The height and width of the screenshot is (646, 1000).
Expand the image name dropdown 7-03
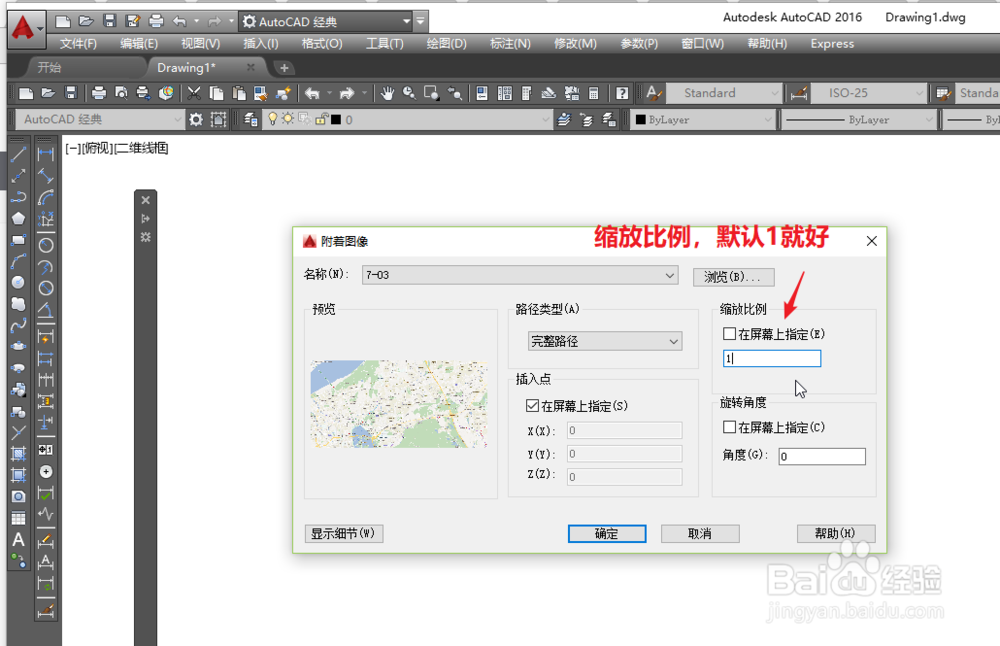tap(669, 275)
